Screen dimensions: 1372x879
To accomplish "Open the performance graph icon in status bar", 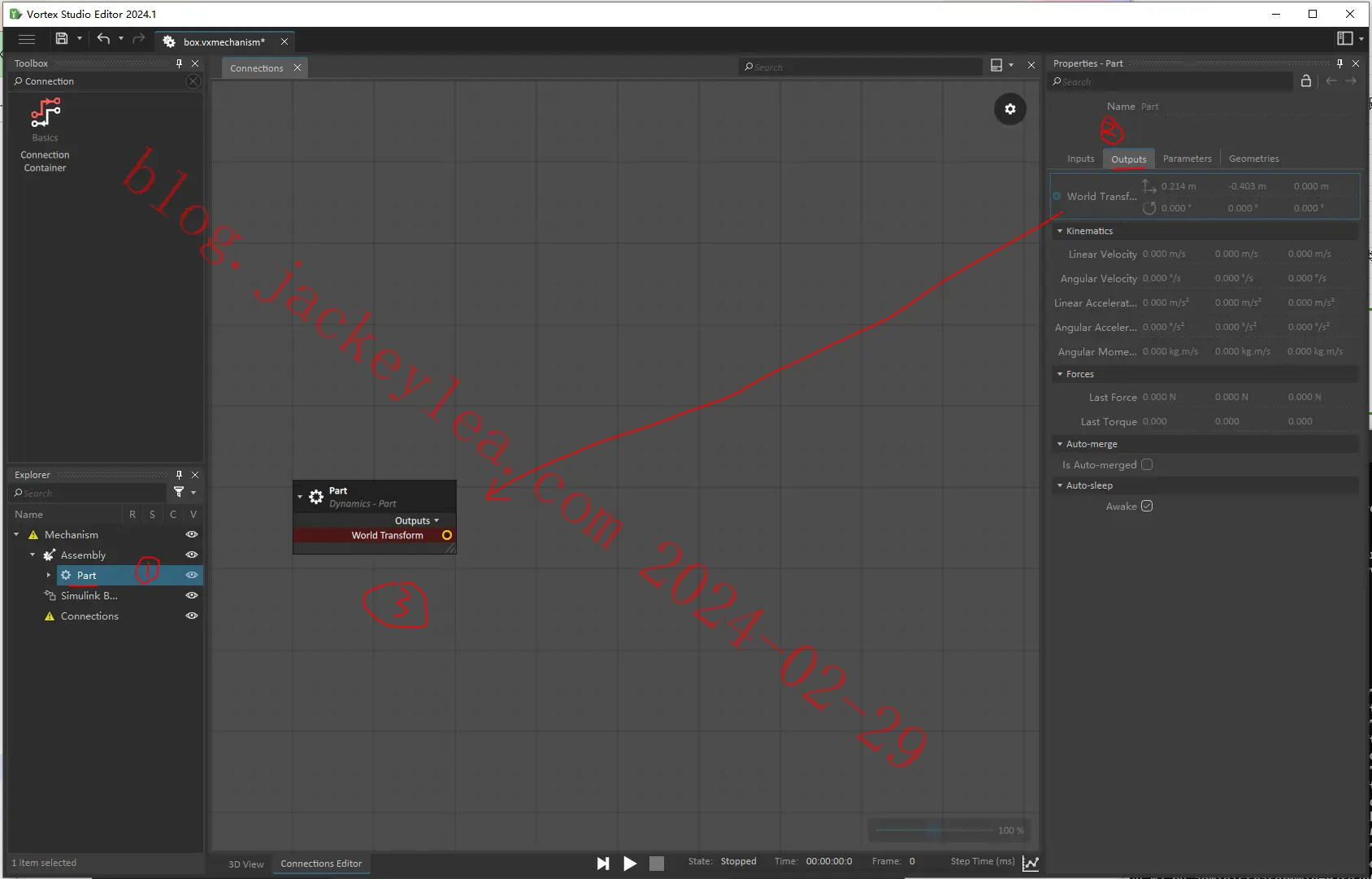I will [1031, 863].
